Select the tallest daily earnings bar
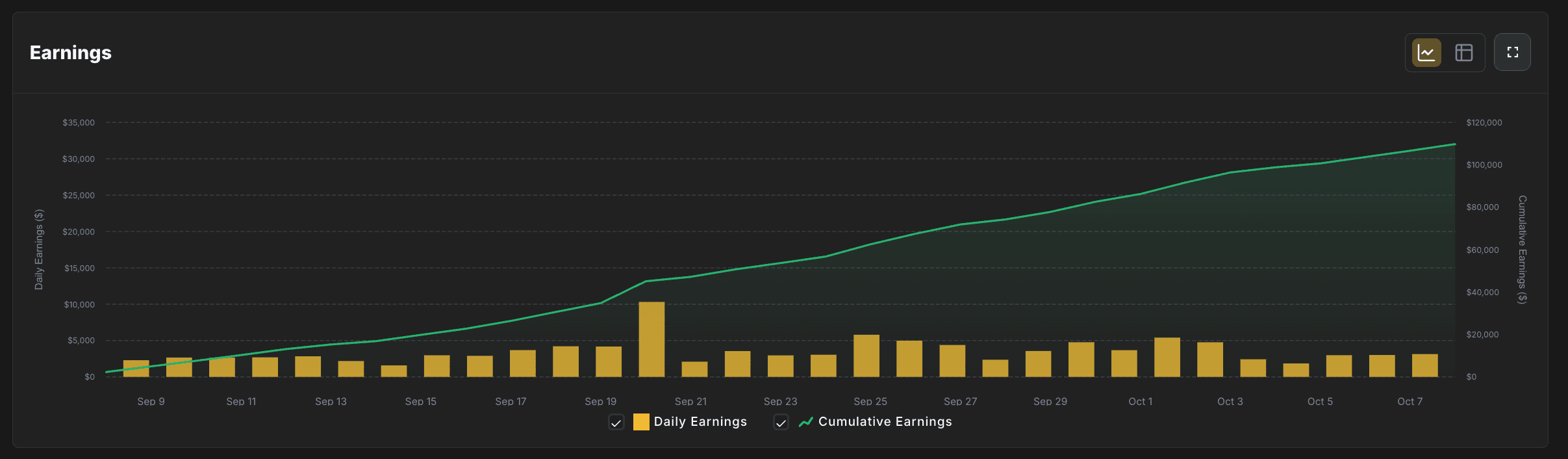The width and height of the screenshot is (1568, 459). pos(651,339)
